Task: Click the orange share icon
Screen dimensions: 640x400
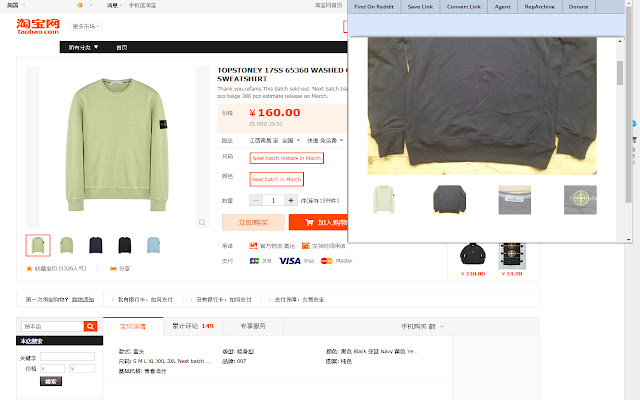Action: (x=113, y=269)
